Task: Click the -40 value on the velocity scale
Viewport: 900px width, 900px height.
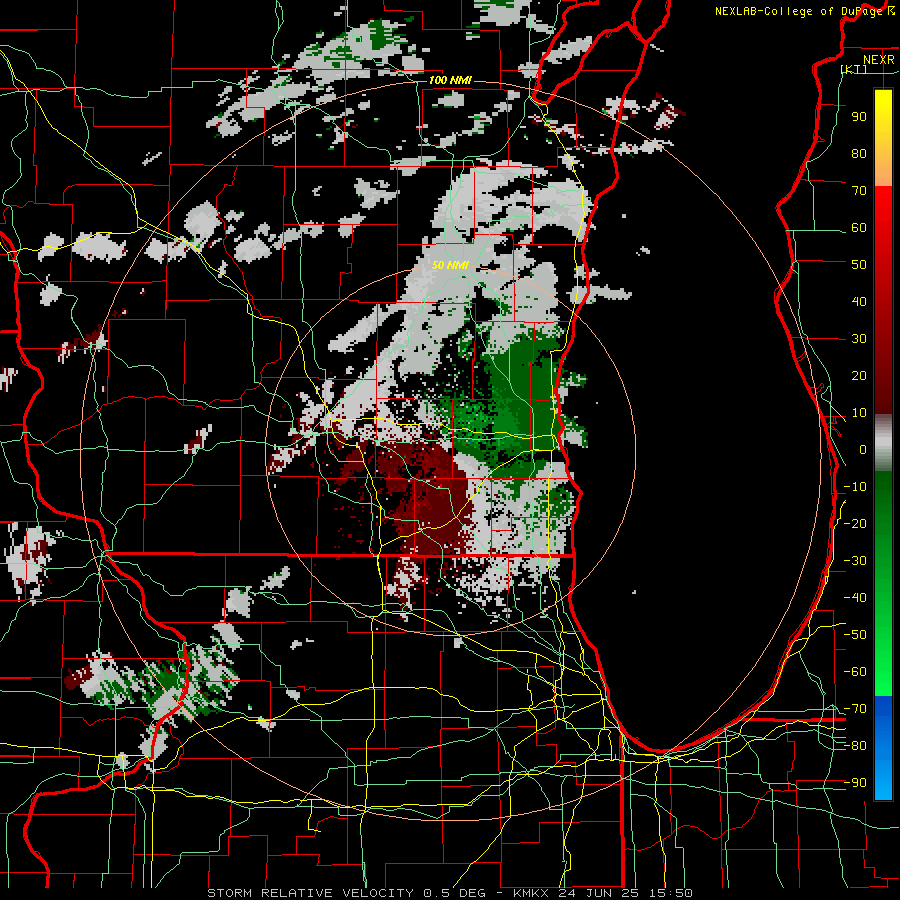Action: (855, 598)
